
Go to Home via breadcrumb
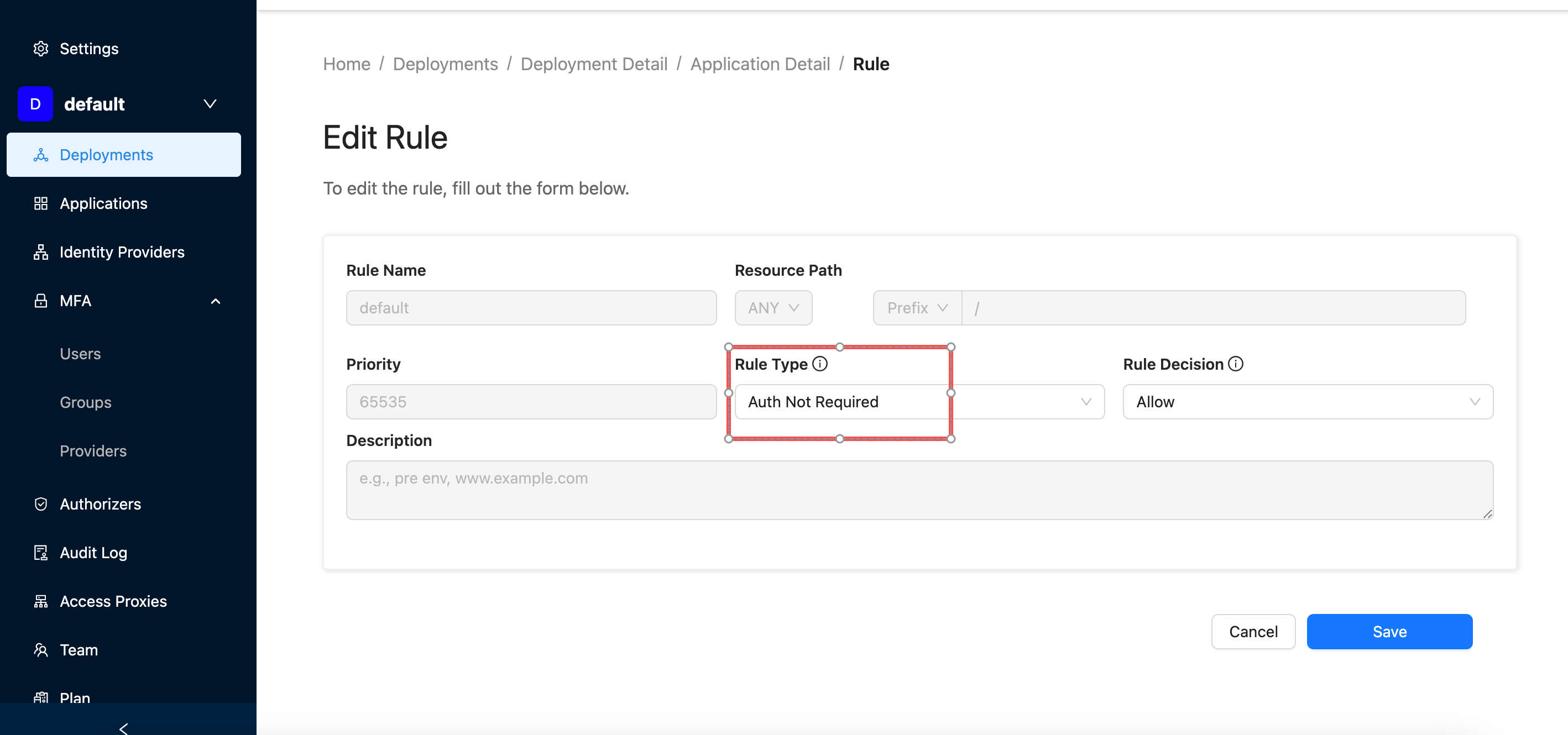click(346, 64)
